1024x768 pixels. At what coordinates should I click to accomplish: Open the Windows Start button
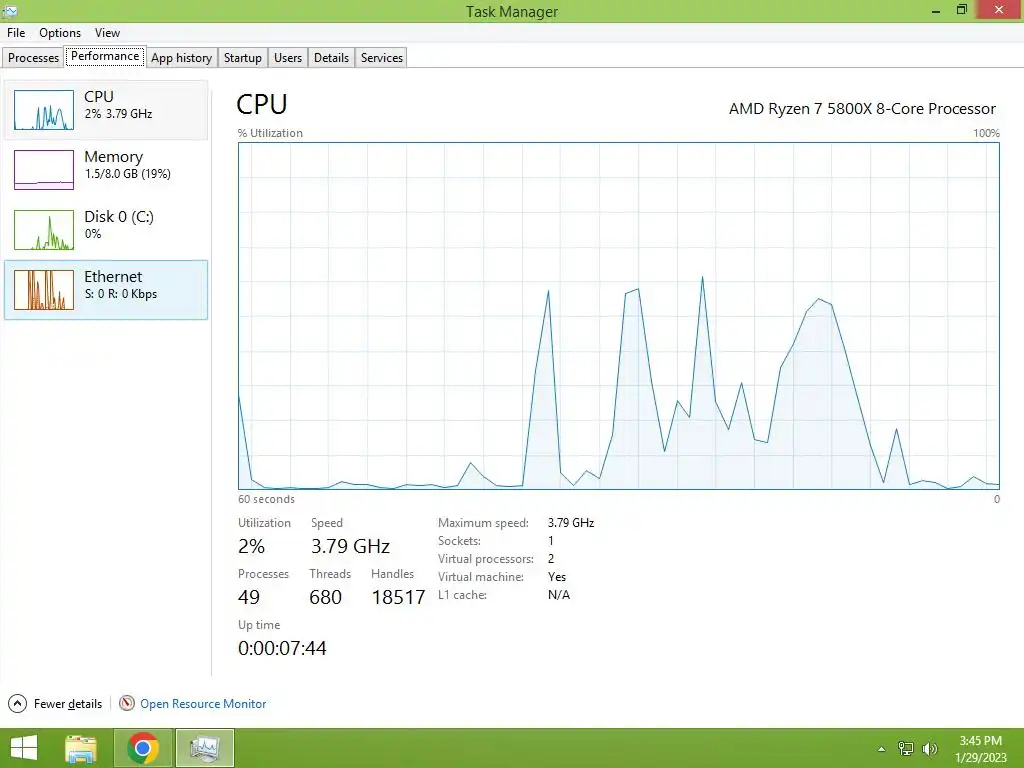[x=24, y=748]
